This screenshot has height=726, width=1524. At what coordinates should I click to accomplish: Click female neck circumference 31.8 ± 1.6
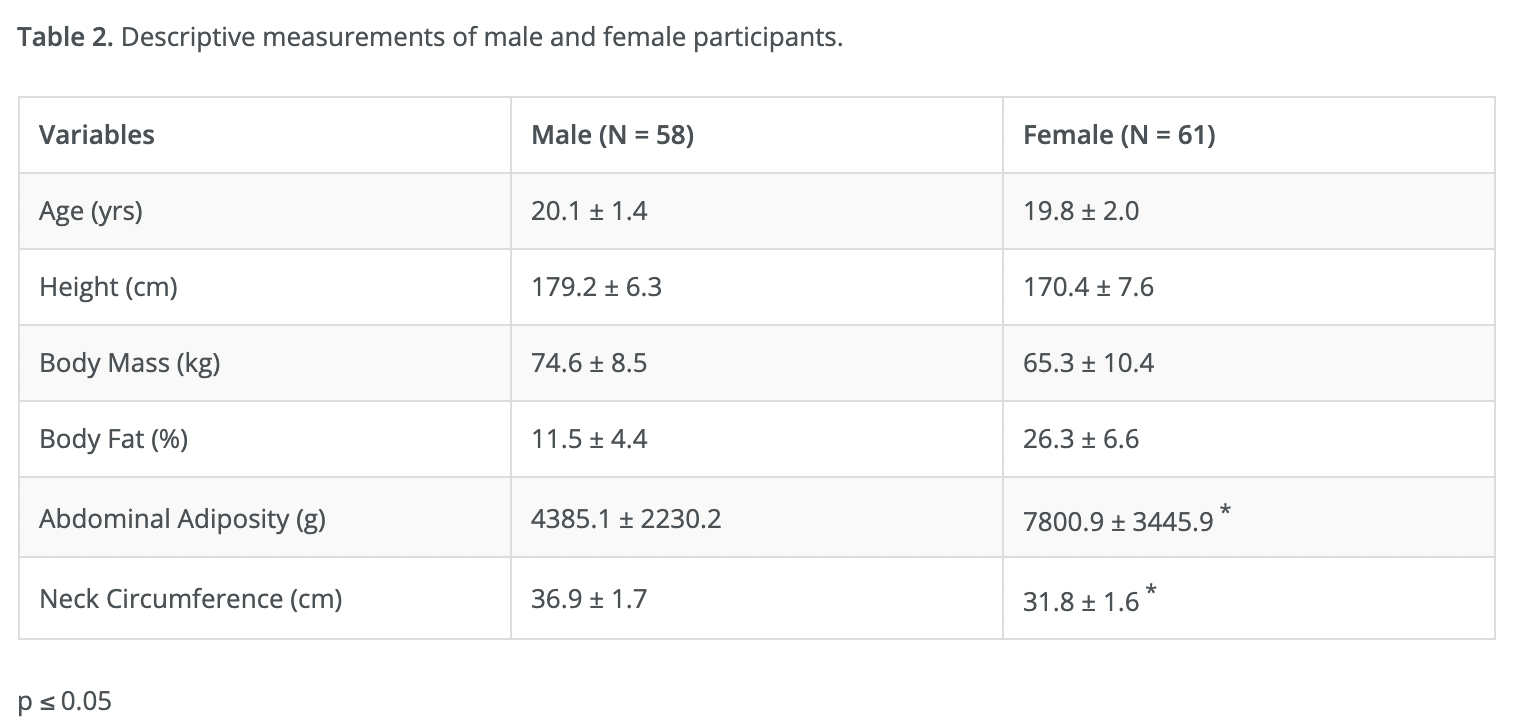(x=1081, y=602)
